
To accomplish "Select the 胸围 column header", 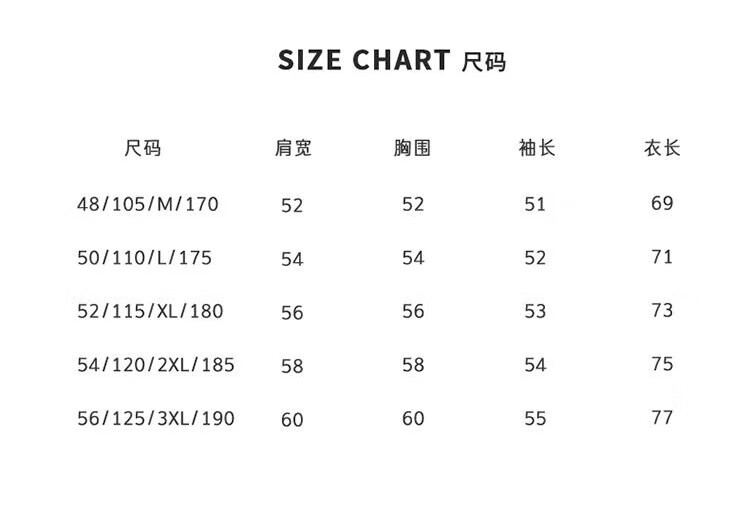I will pyautogui.click(x=412, y=148).
